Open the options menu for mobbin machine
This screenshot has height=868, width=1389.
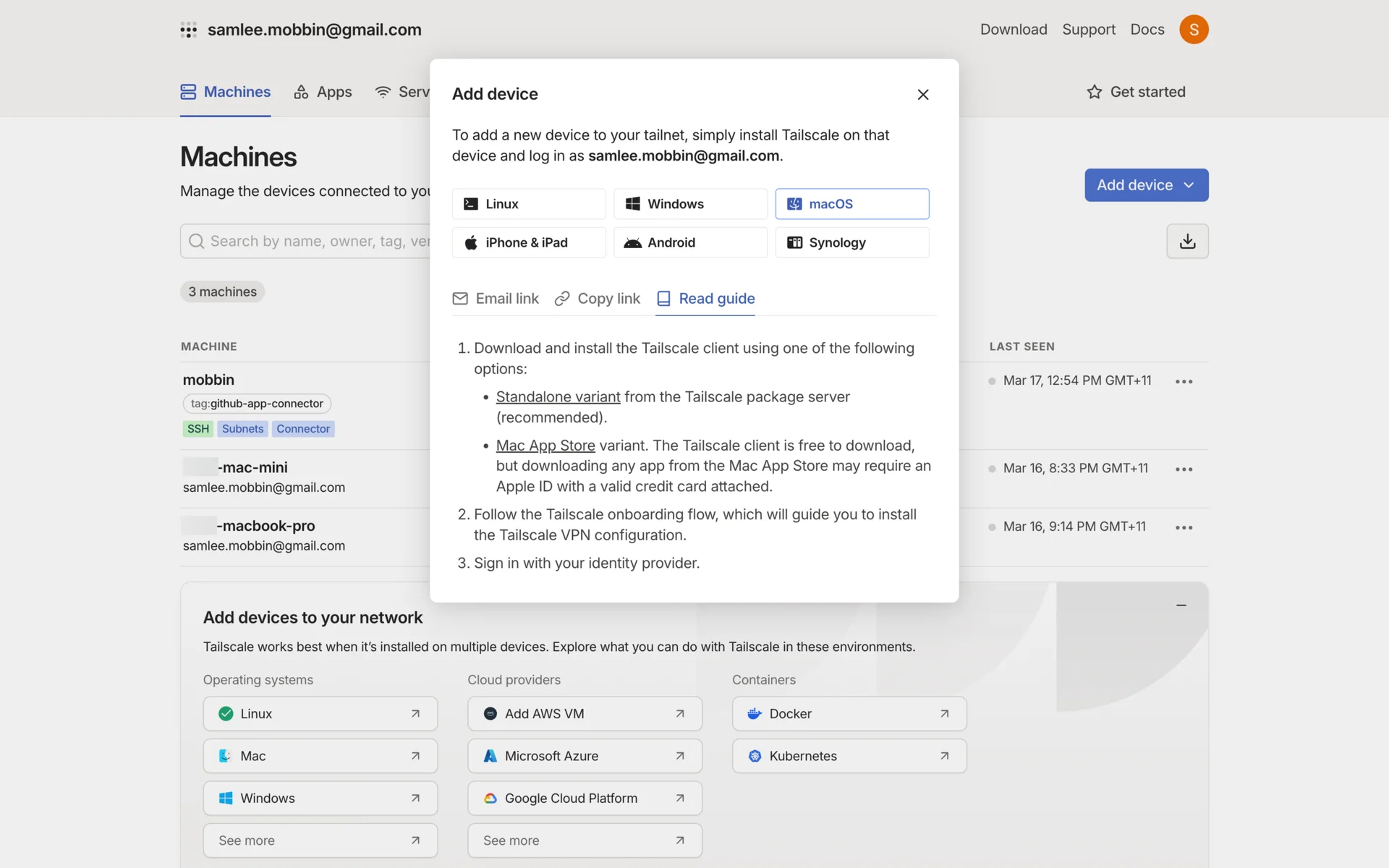(x=1184, y=381)
